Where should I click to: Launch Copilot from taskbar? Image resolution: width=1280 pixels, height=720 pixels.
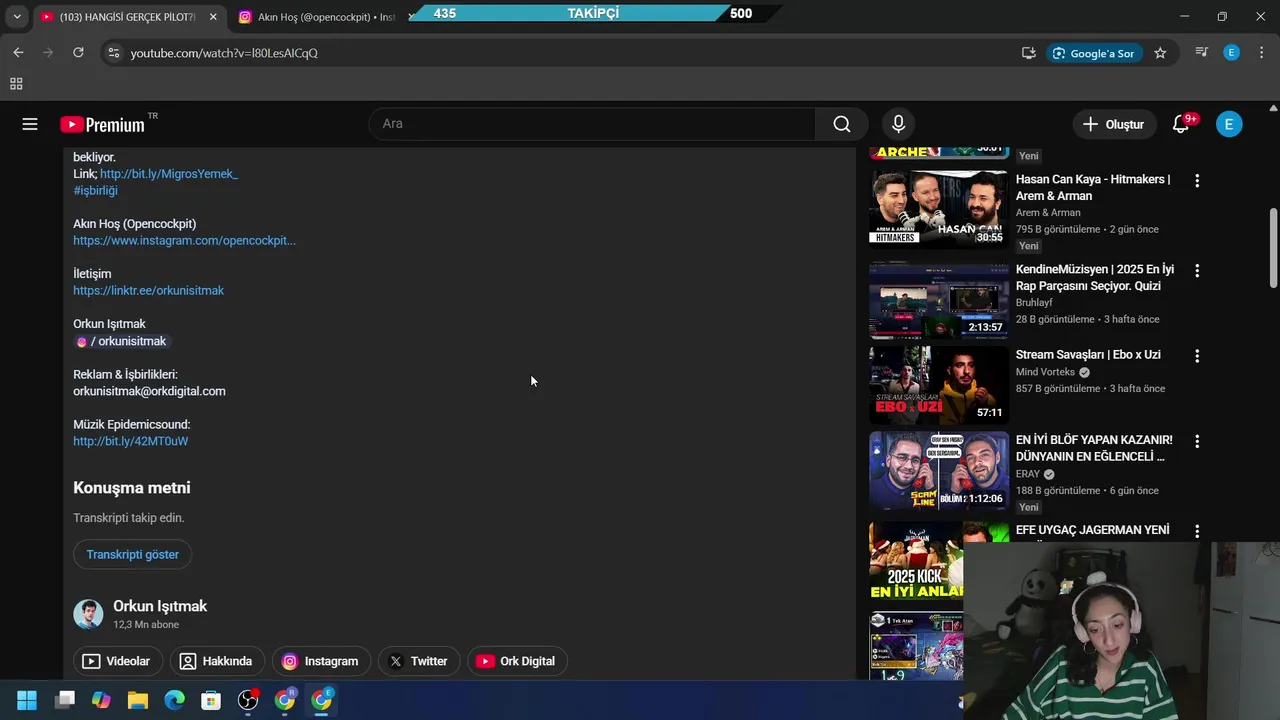coord(101,700)
